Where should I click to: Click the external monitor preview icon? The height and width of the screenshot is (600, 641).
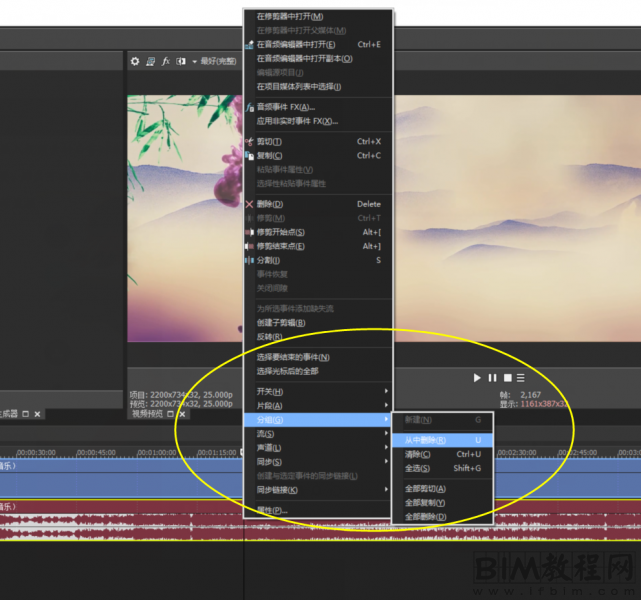pyautogui.click(x=150, y=61)
